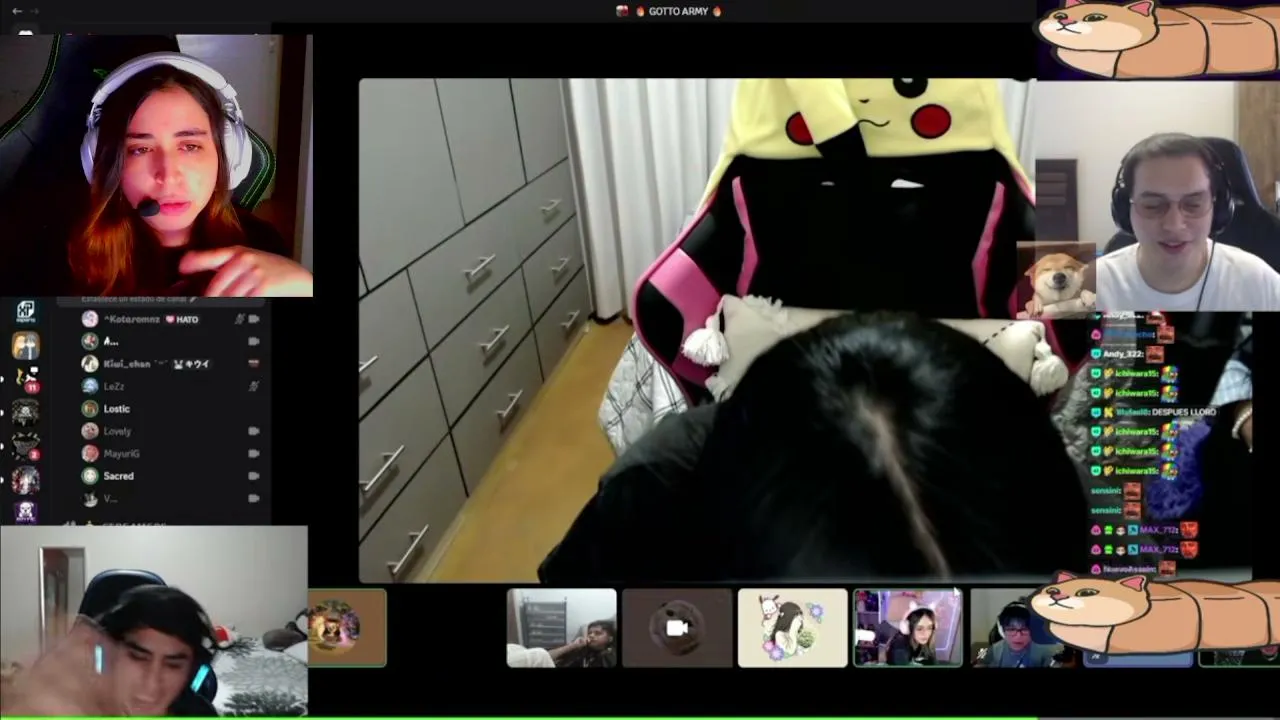
Task: Click the live stream indicator on Kiwi_chan's row
Action: click(x=254, y=364)
